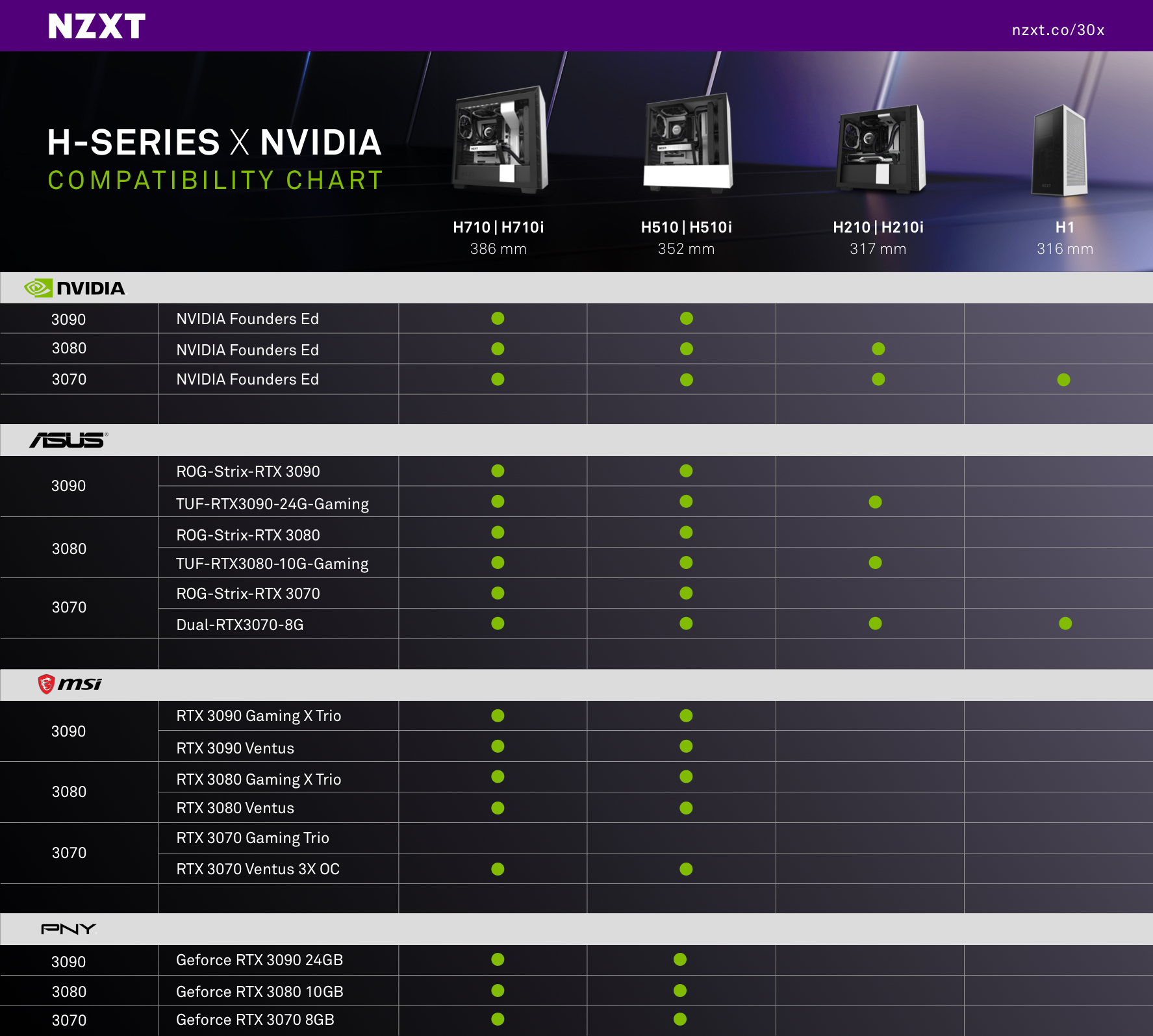Image resolution: width=1153 pixels, height=1036 pixels.
Task: Expand the NVIDIA 3090 section row
Action: (69, 319)
